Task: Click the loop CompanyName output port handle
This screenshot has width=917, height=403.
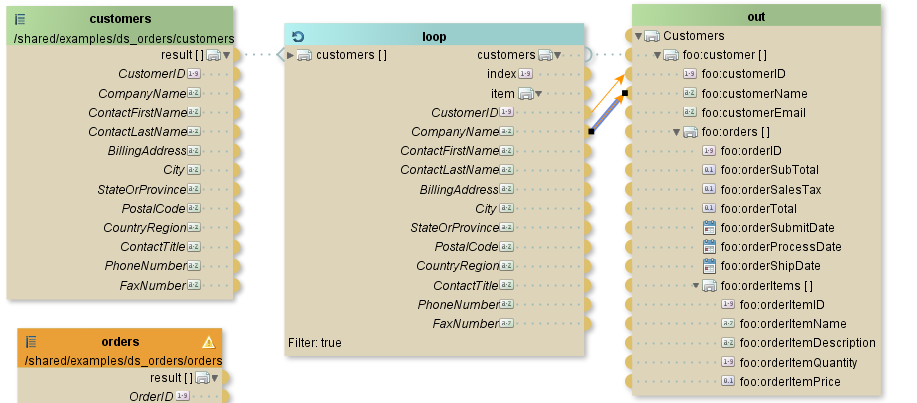Action: pos(591,132)
